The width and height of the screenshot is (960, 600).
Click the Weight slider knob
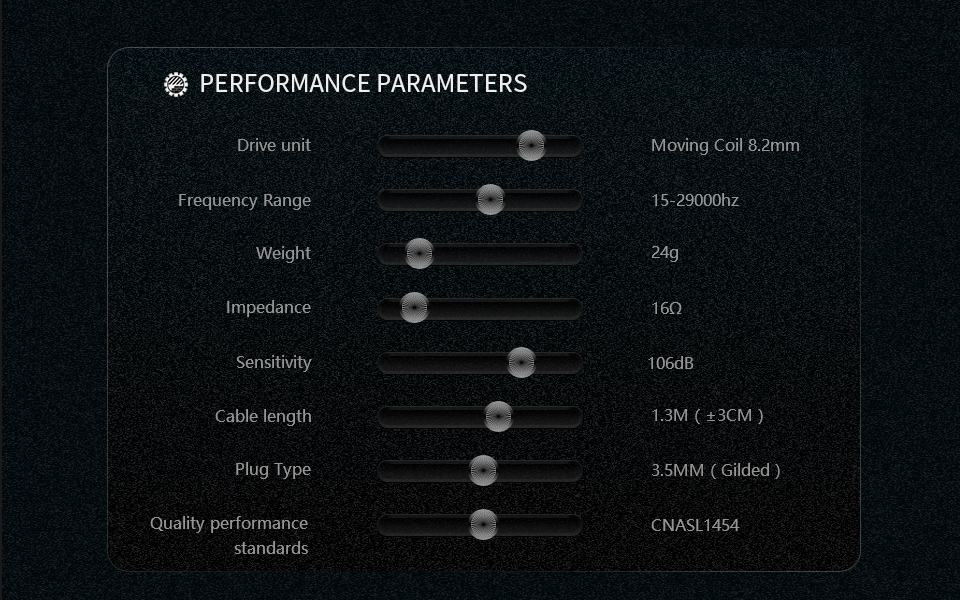(419, 254)
